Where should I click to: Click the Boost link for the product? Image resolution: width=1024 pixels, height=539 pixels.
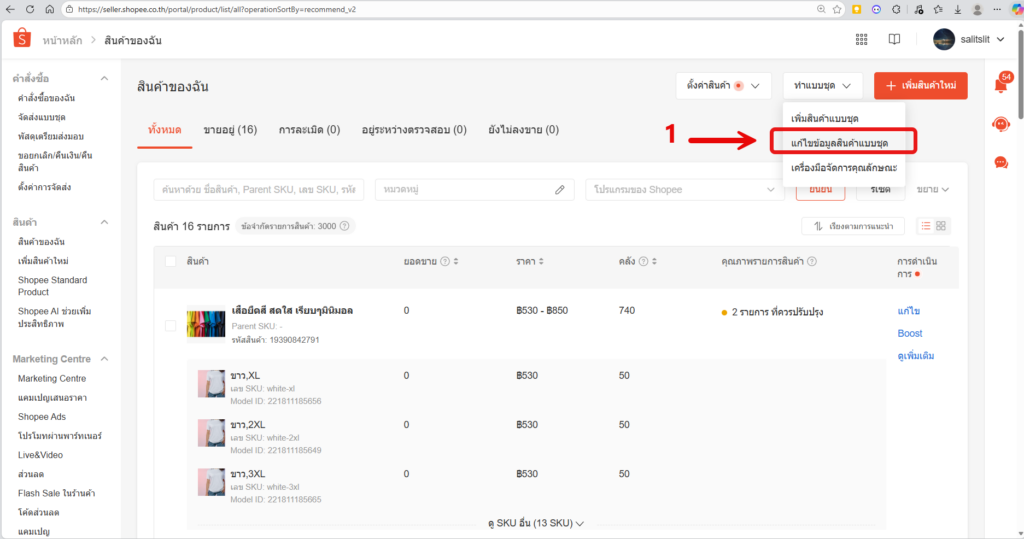point(910,333)
